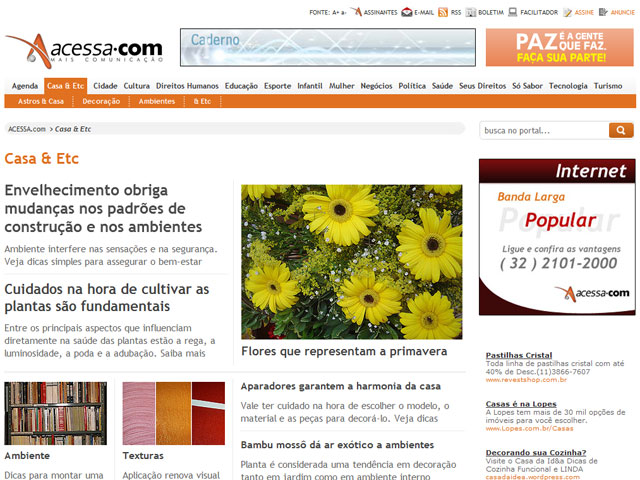640x480 pixels.
Task: Select the Tecnologia menu item
Action: point(568,86)
